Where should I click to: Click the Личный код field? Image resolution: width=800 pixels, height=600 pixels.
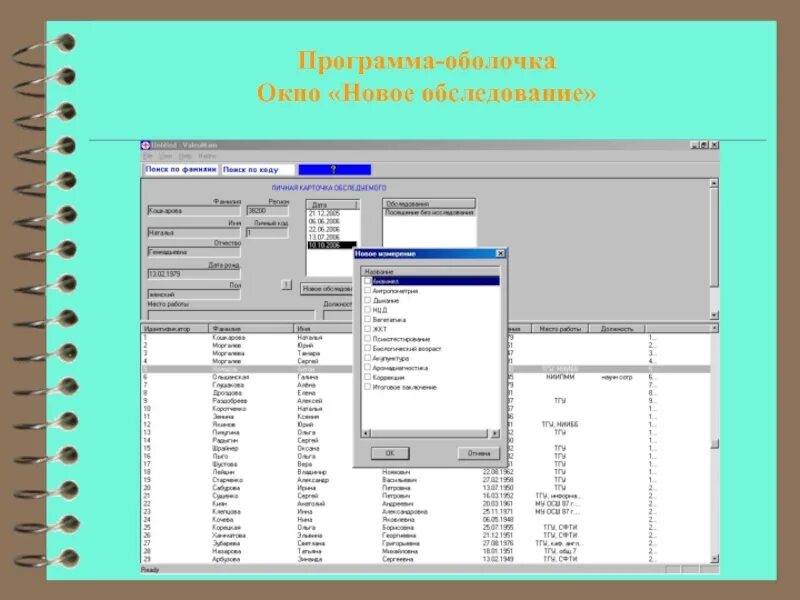tap(267, 233)
